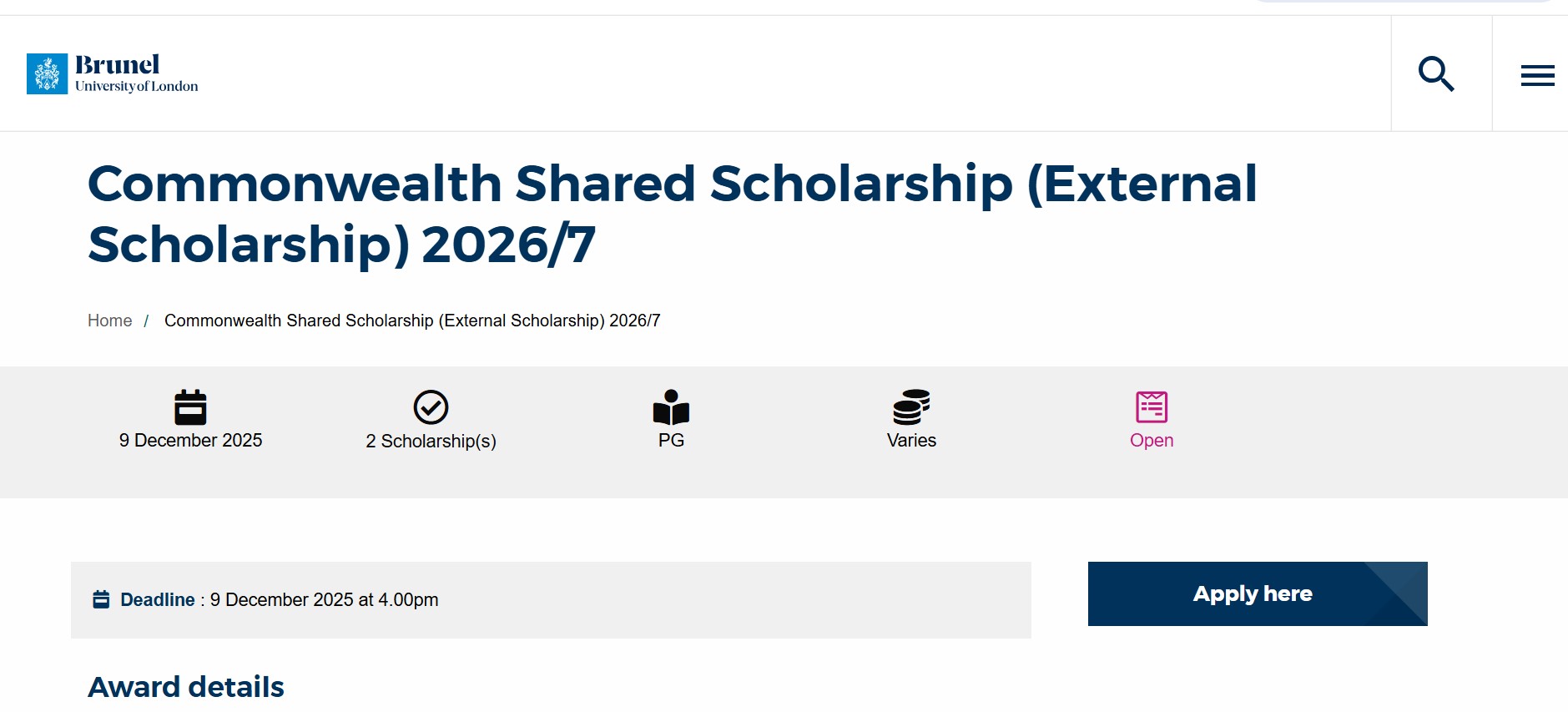Click the PG study-level book icon
The image size is (1568, 712).
click(670, 407)
